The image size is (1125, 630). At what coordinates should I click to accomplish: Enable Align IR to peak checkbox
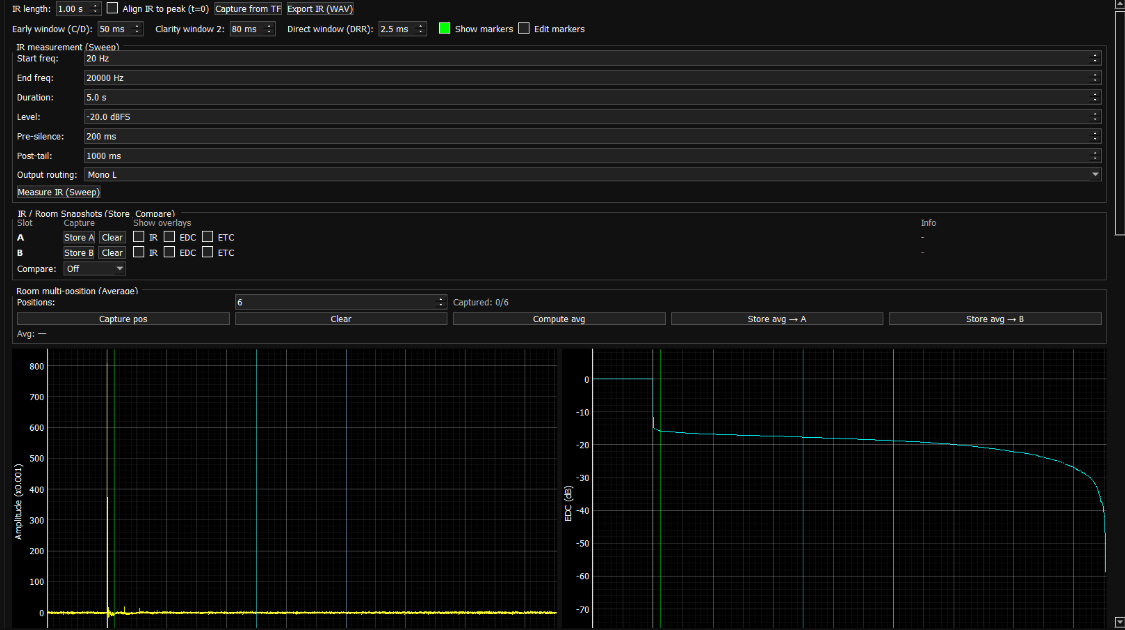pyautogui.click(x=112, y=8)
